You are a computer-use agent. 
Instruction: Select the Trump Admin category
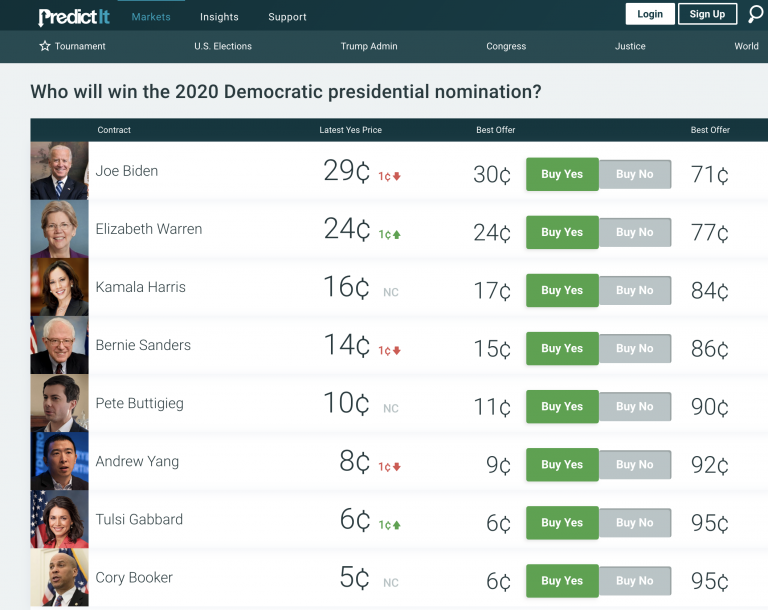(x=369, y=46)
